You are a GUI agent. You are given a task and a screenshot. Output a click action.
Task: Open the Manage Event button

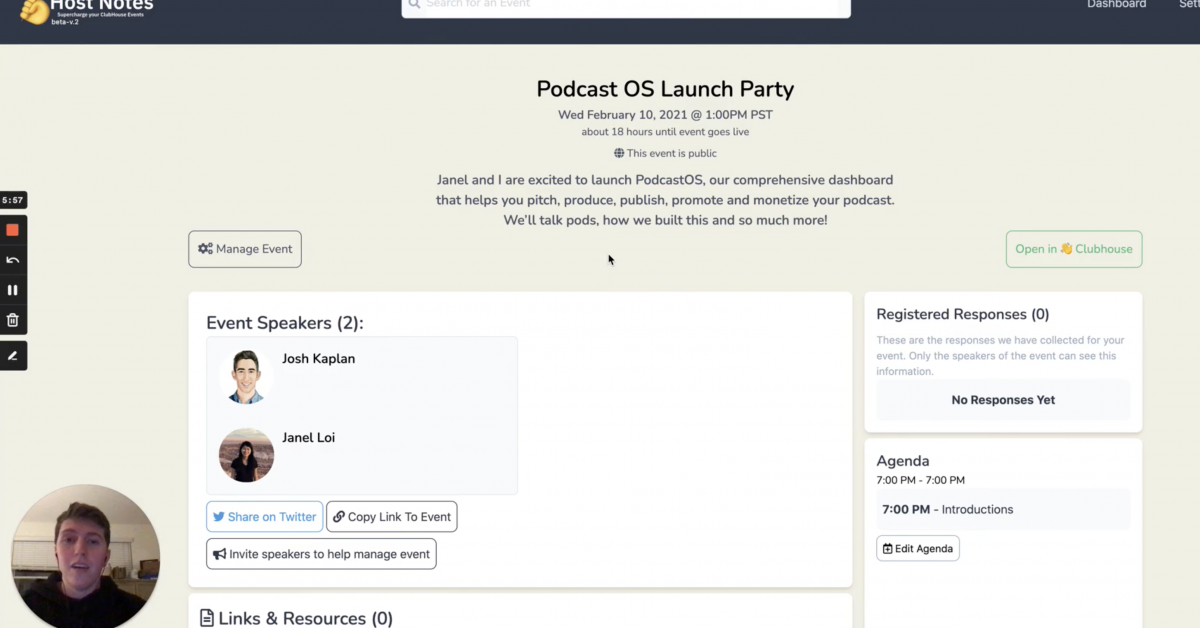coord(245,249)
